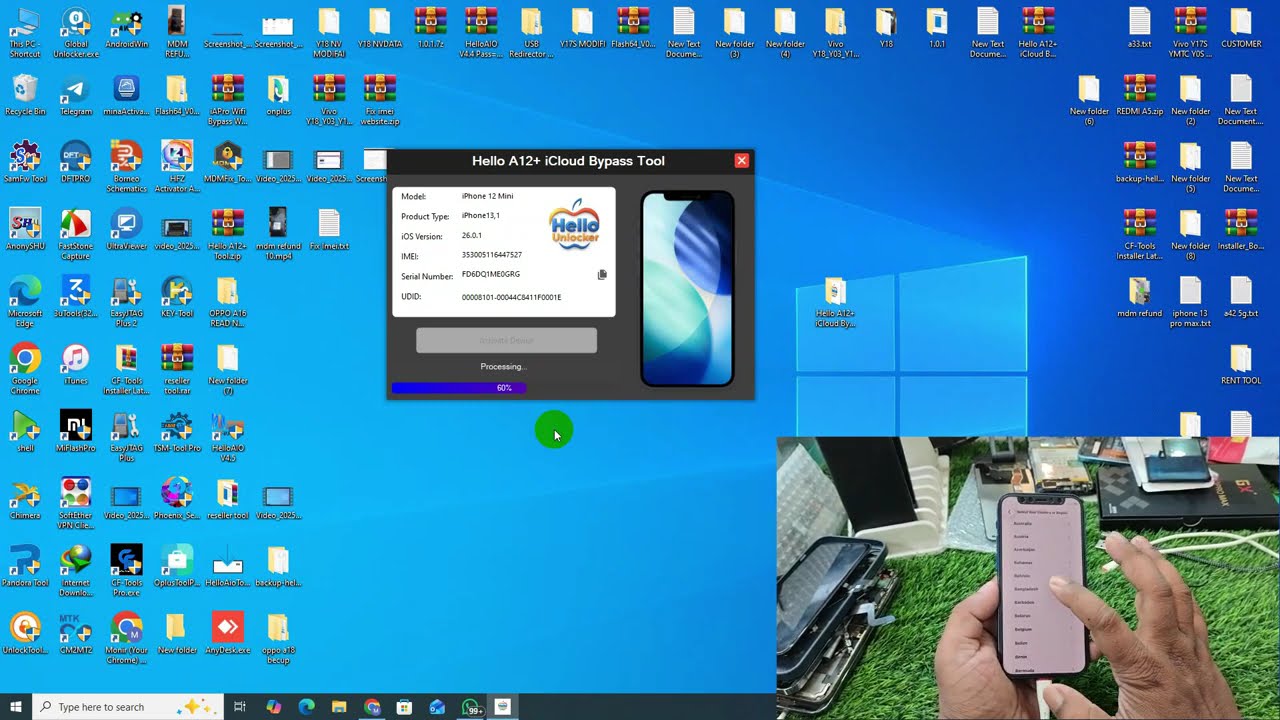The width and height of the screenshot is (1280, 720).
Task: Select the Chimera desktop icon
Action: (x=25, y=495)
